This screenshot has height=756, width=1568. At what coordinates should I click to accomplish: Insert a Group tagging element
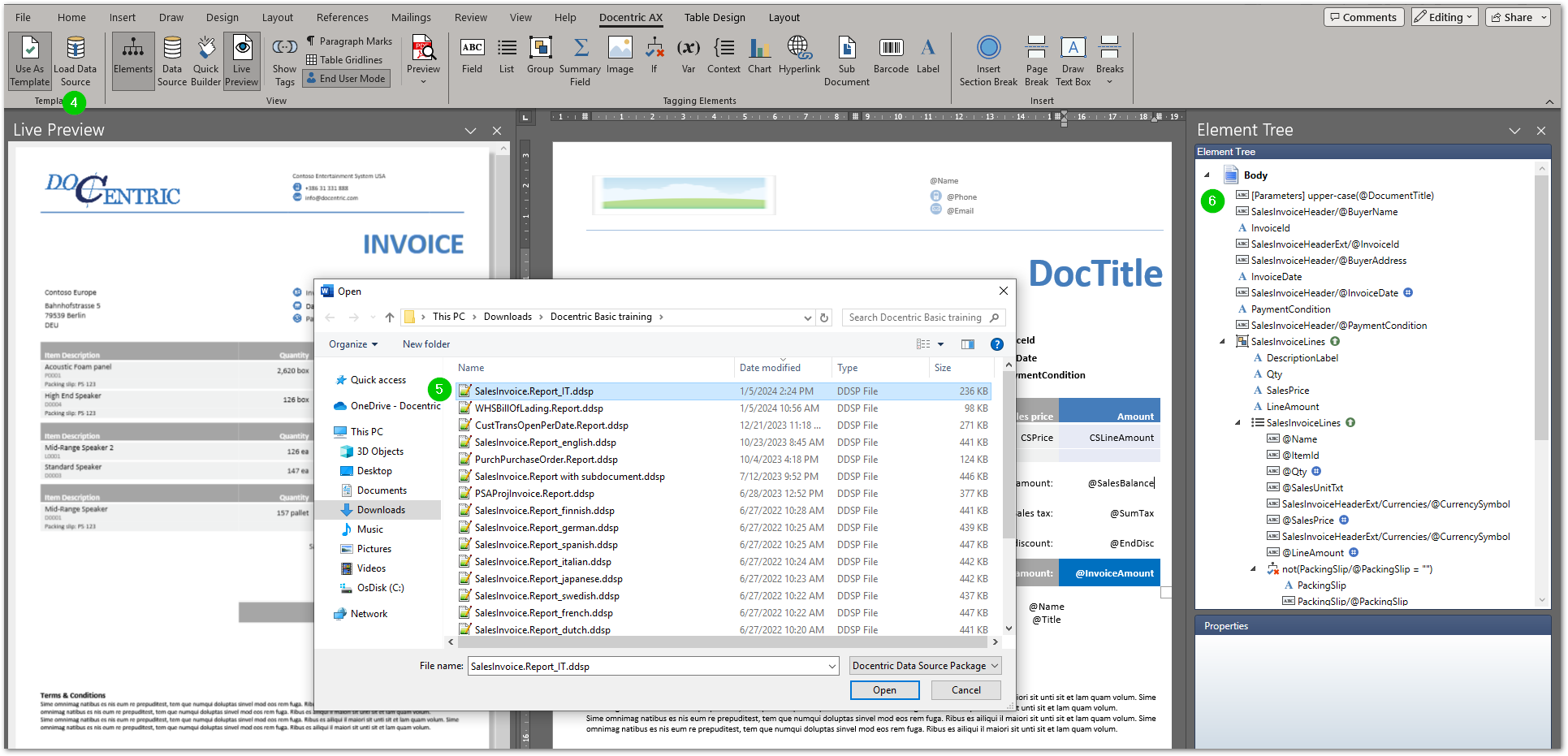pos(540,57)
